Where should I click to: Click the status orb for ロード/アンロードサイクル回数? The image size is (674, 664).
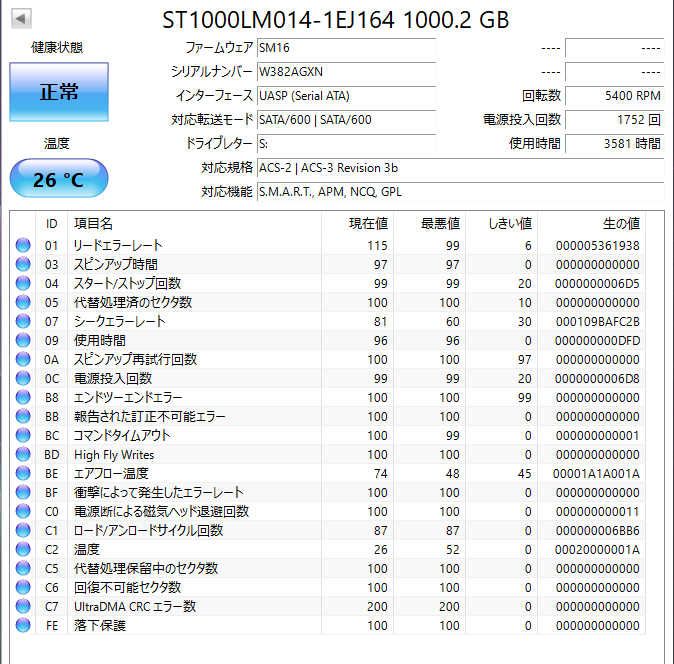point(23,530)
